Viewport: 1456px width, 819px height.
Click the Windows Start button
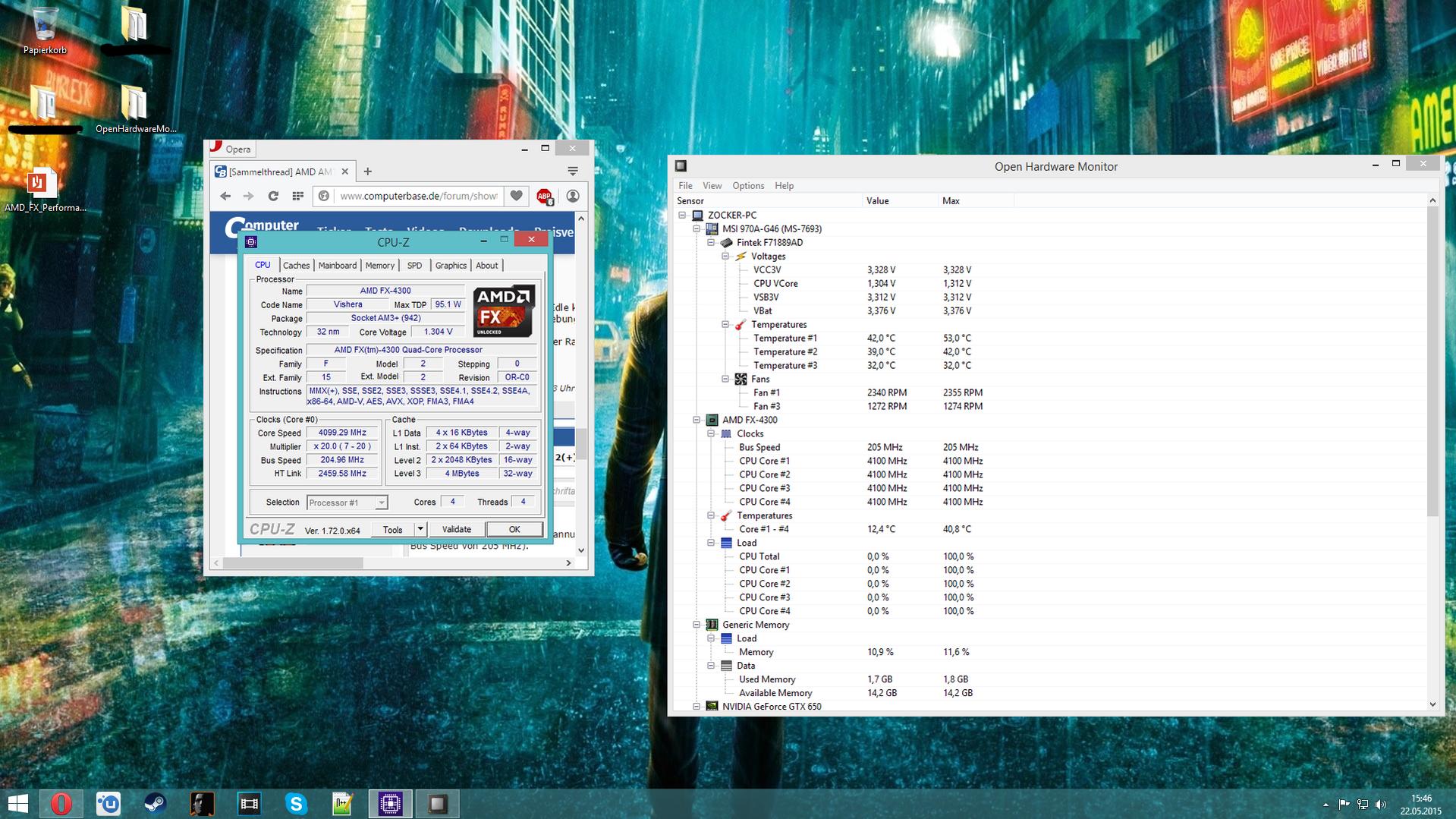coord(17,804)
